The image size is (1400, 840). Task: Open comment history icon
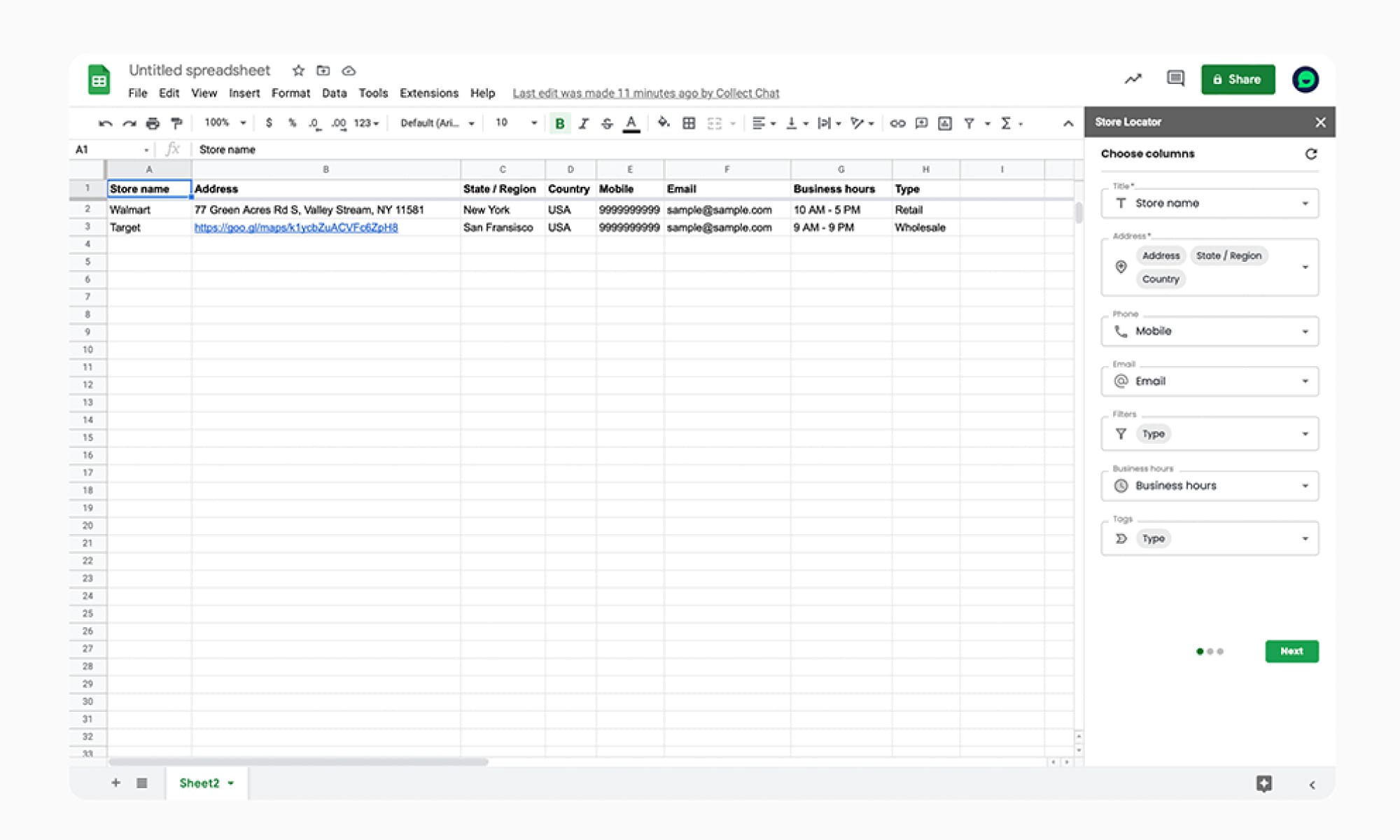tap(1175, 78)
